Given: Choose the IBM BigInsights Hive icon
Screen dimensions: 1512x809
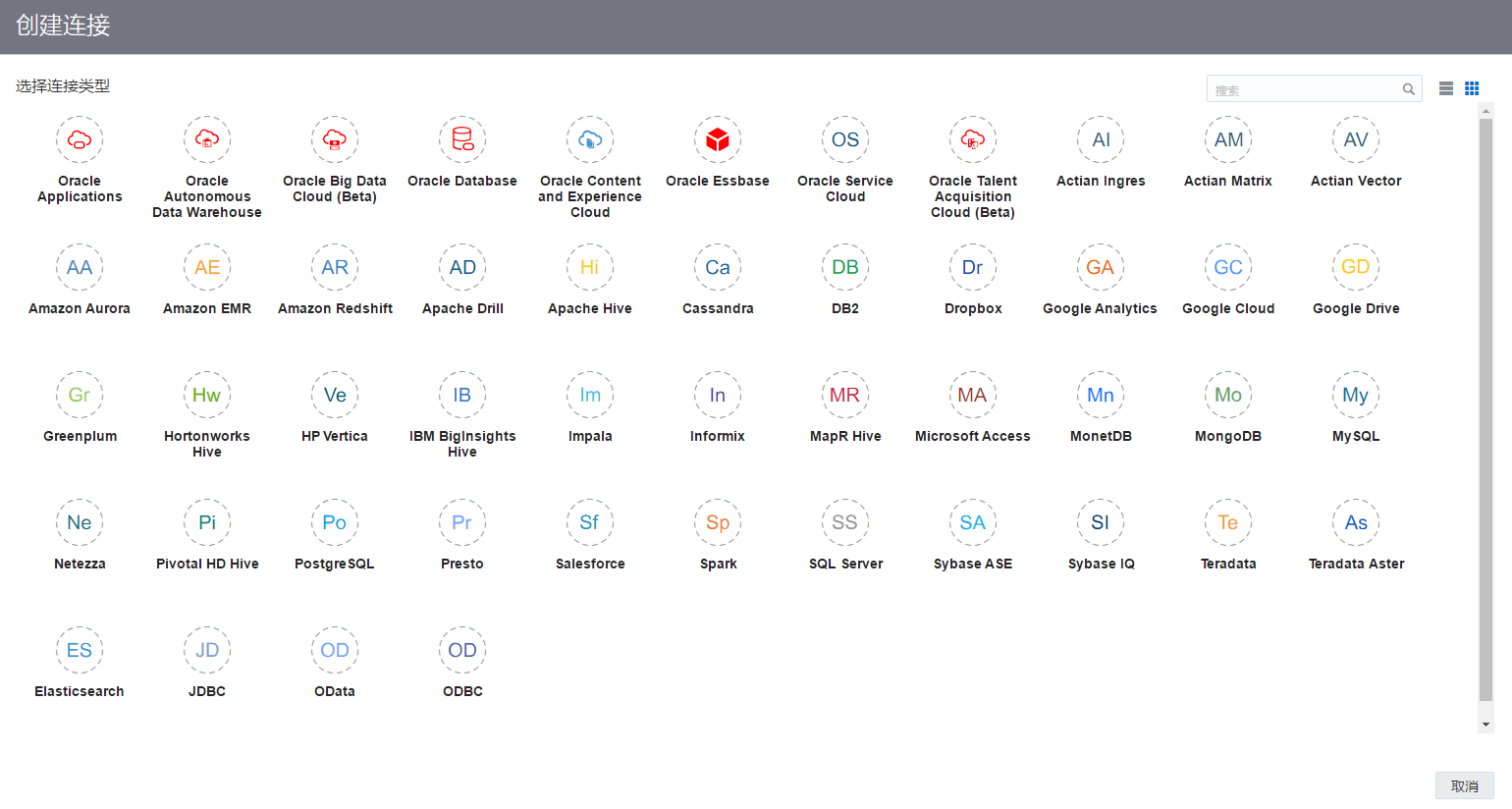Looking at the screenshot, I should pyautogui.click(x=462, y=395).
